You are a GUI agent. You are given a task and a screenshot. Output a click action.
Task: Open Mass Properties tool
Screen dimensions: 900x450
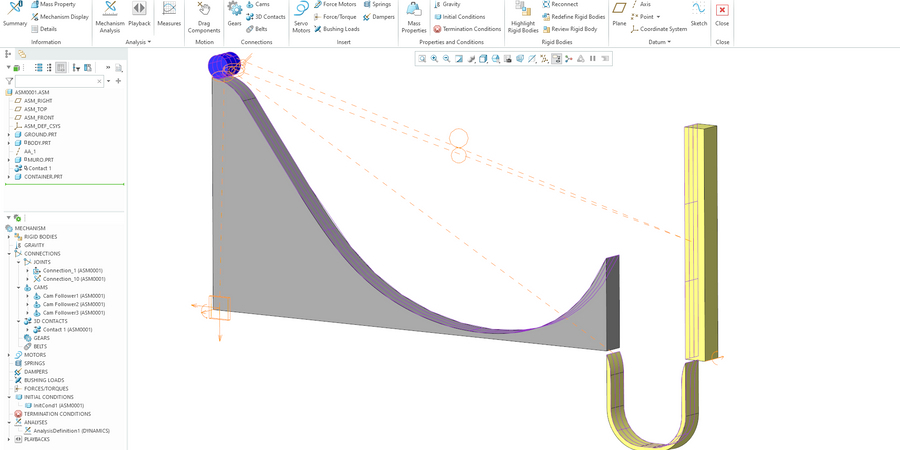[413, 15]
